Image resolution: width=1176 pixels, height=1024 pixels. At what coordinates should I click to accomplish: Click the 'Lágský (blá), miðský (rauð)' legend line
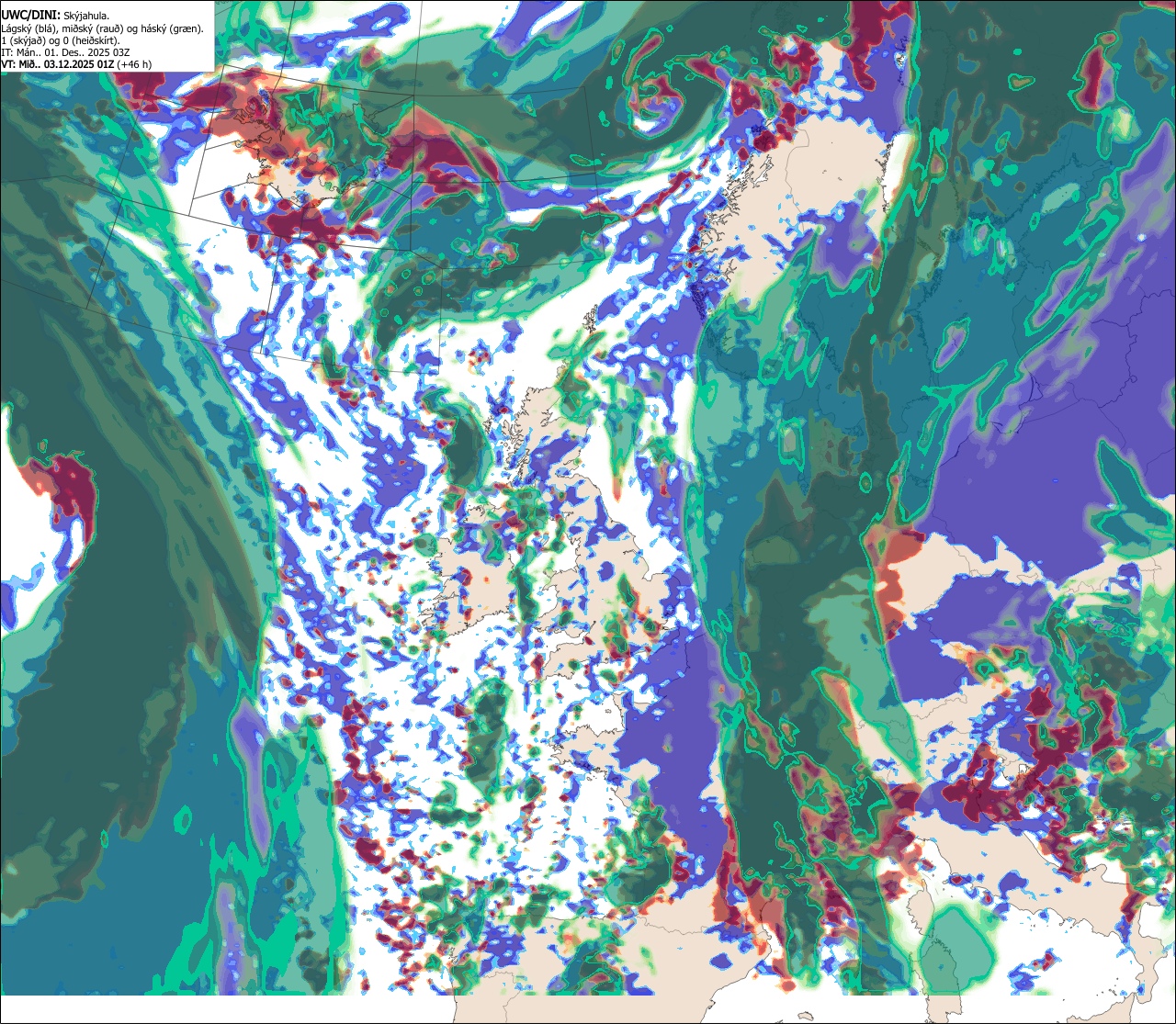pyautogui.click(x=103, y=28)
